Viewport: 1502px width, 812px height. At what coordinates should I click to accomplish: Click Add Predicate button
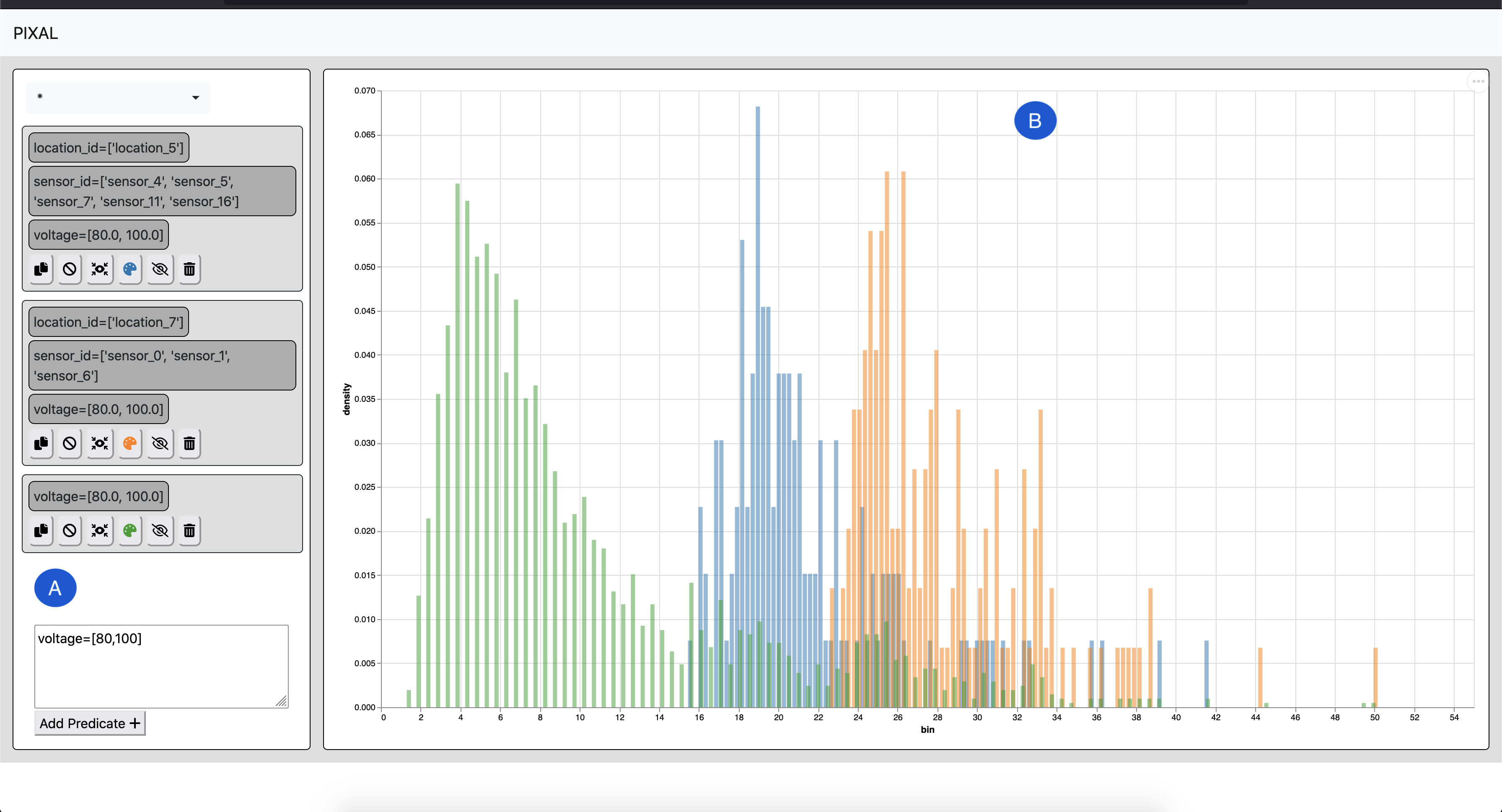click(x=90, y=724)
